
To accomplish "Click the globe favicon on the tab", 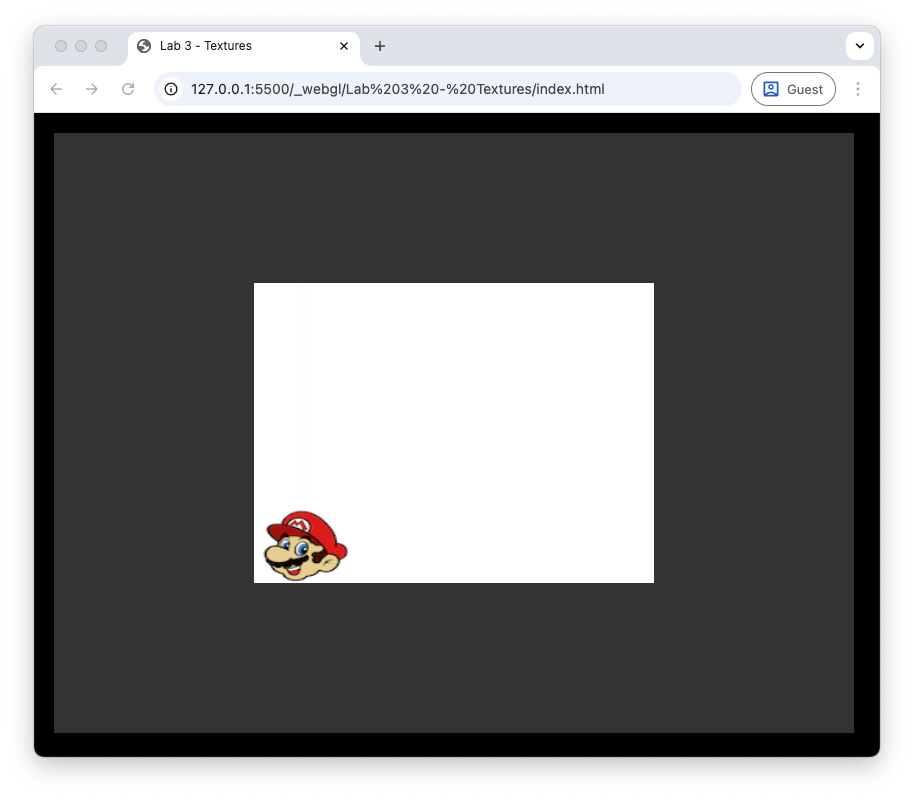I will click(x=144, y=46).
